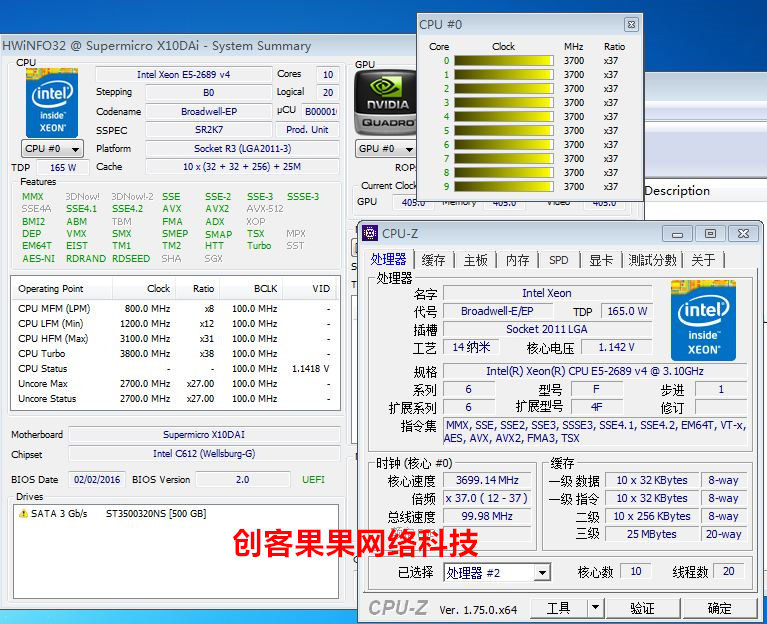Viewport: 767px width, 624px height.
Task: Click the 工具 button in CPU-Z
Action: click(x=559, y=608)
